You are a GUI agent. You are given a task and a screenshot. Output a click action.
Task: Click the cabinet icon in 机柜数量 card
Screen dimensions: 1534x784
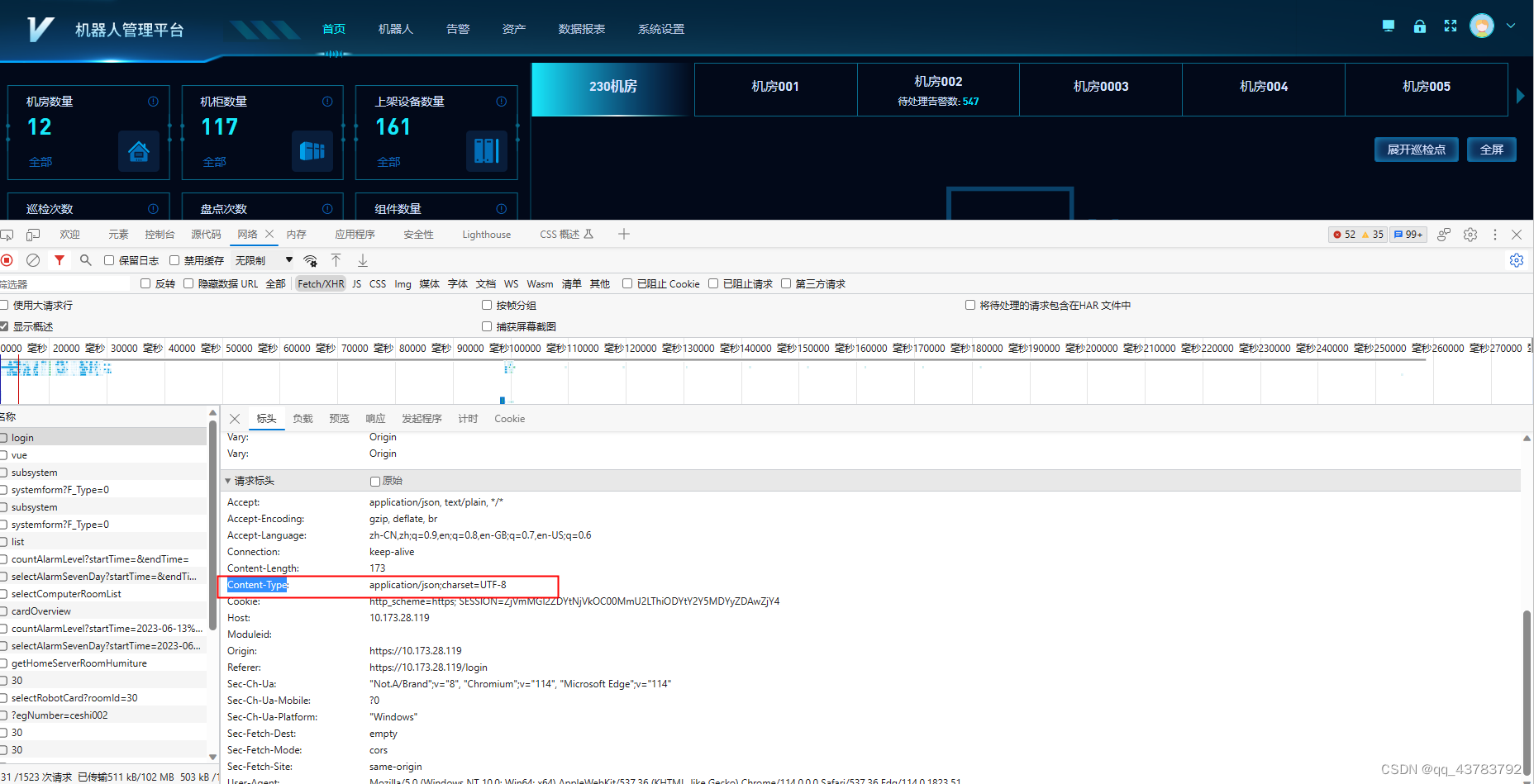click(312, 151)
